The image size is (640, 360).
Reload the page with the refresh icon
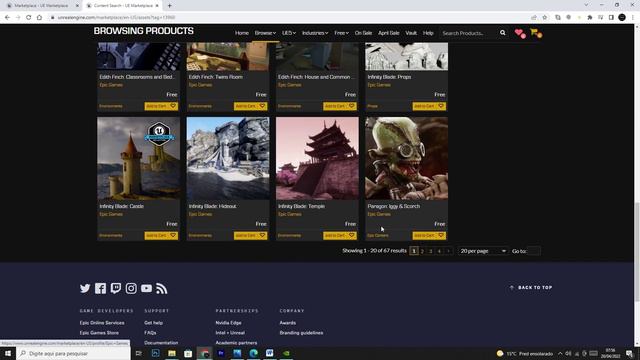click(29, 18)
